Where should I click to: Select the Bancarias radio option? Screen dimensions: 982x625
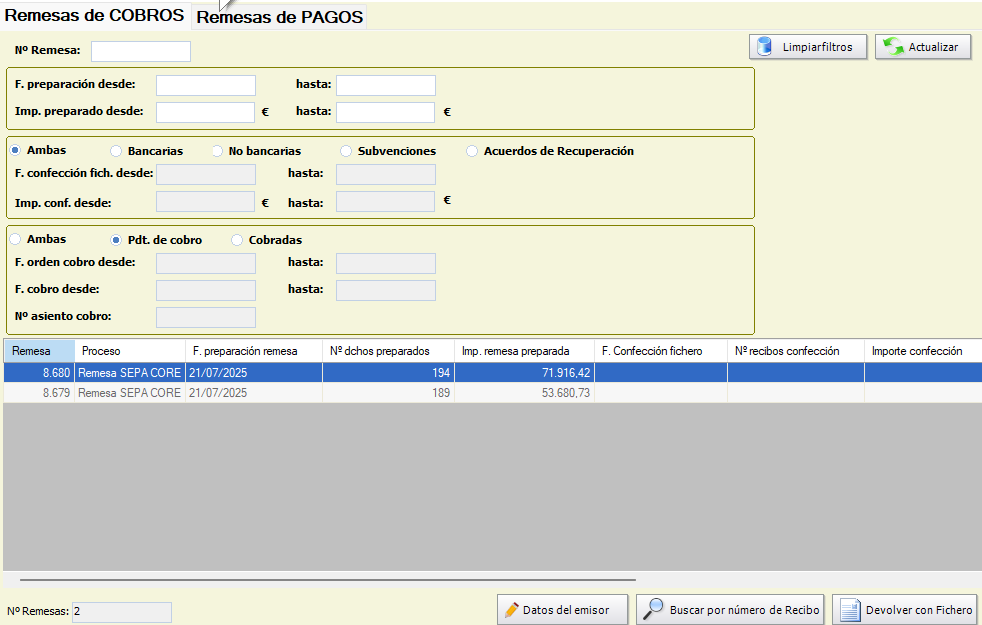116,151
